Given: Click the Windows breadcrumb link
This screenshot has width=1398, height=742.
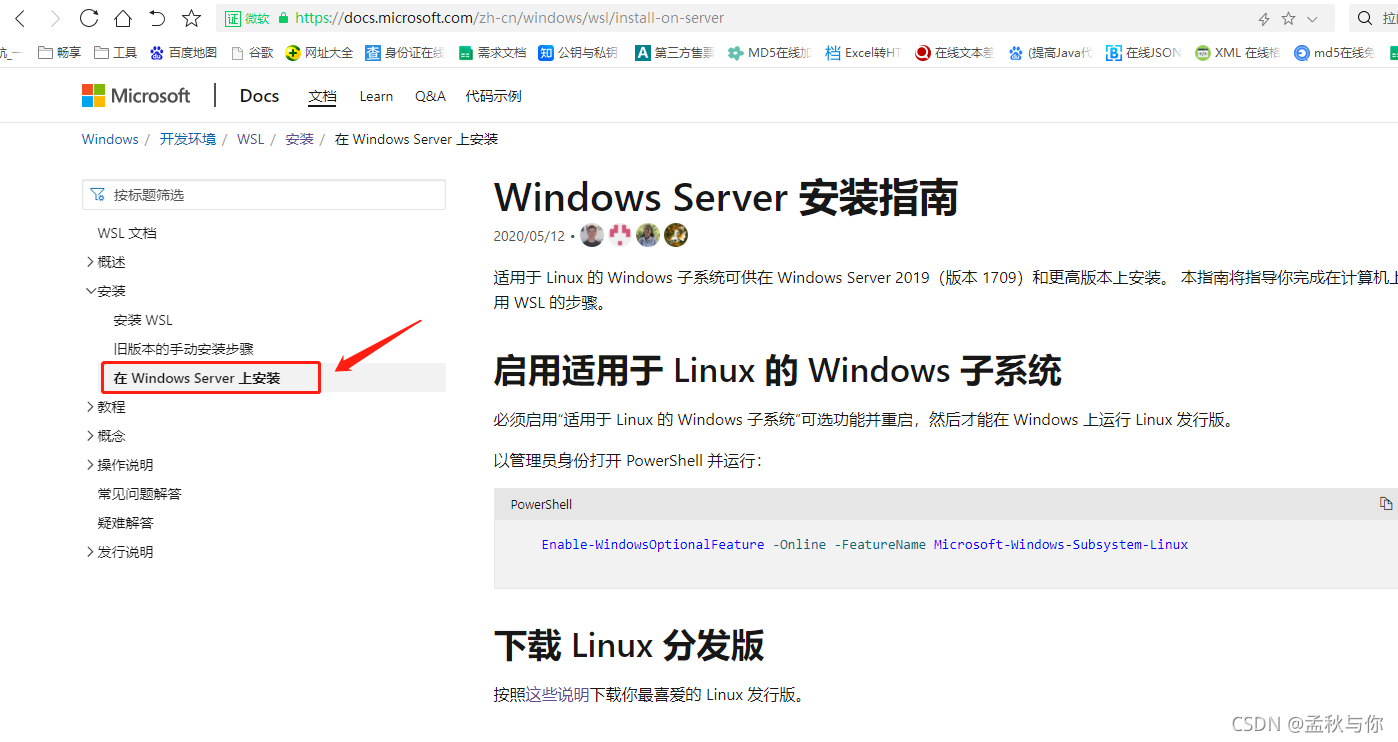Looking at the screenshot, I should tap(109, 139).
